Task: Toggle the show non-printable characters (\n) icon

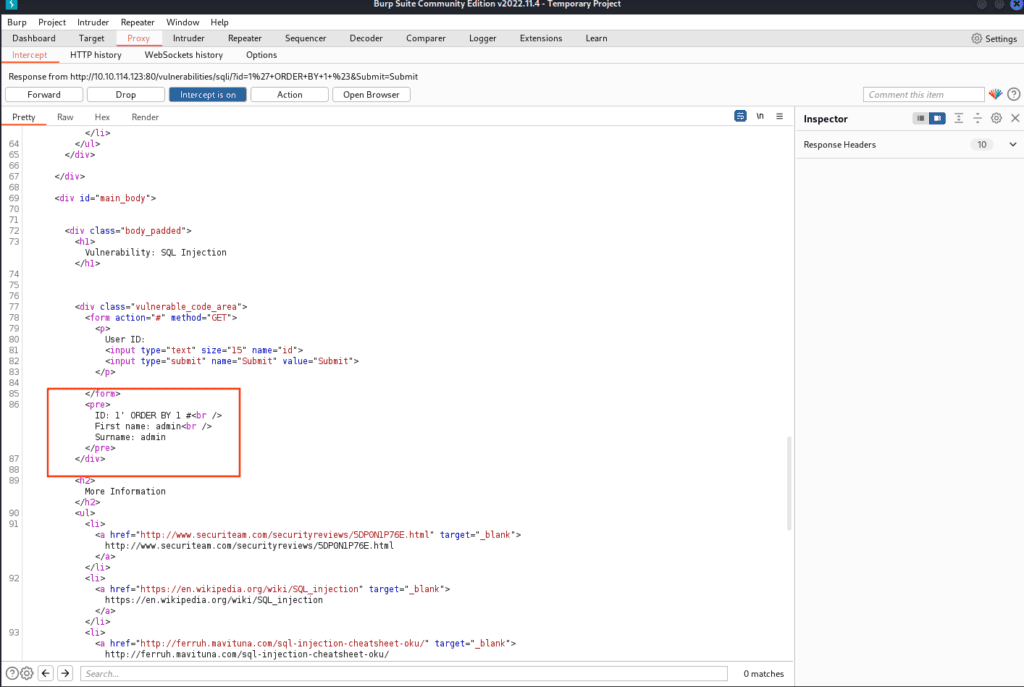Action: click(760, 116)
